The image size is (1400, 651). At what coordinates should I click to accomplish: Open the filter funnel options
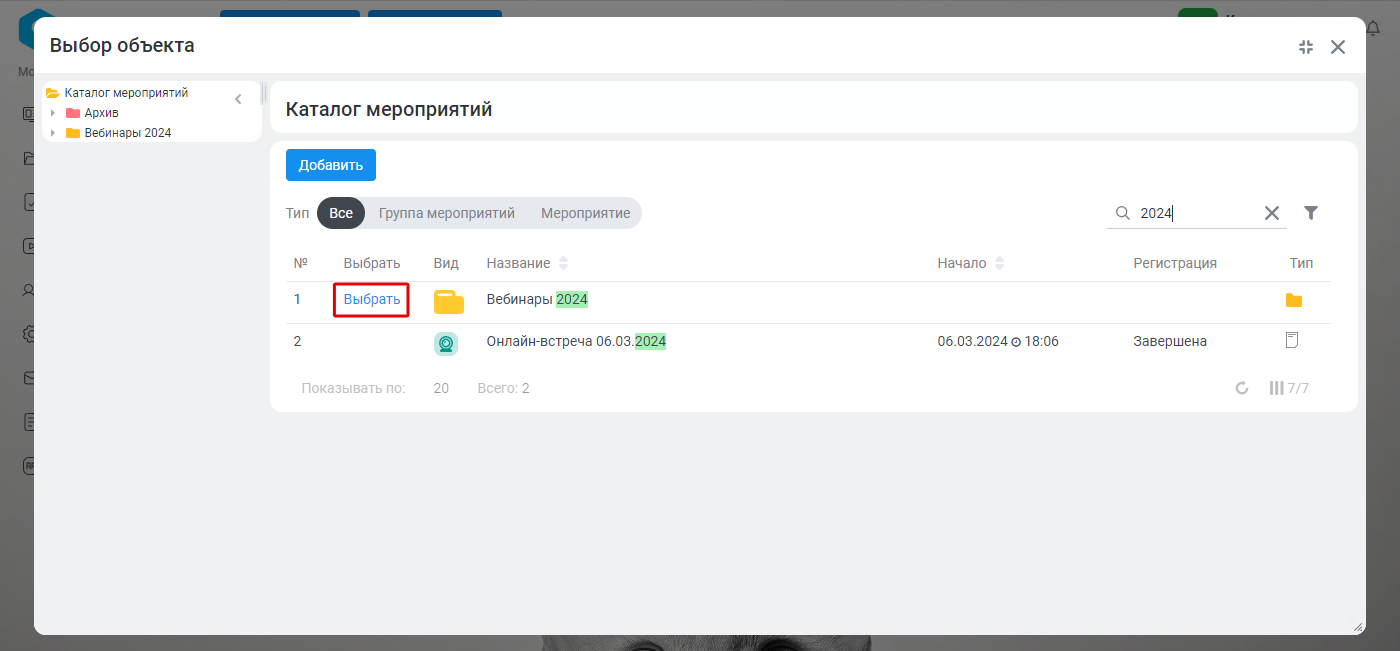(1311, 213)
